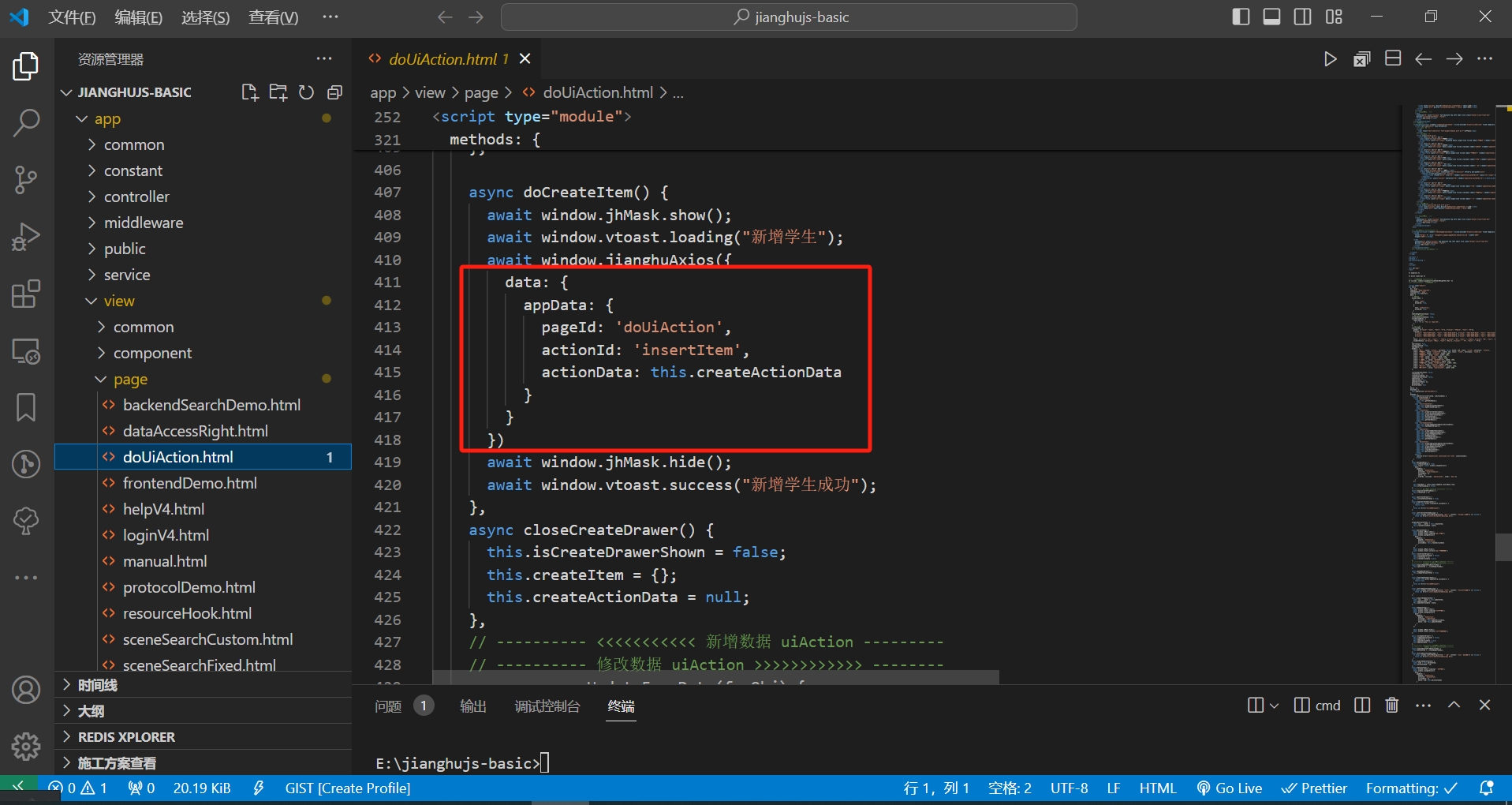Toggle secondary sidebar layout button
This screenshot has height=805, width=1512.
pyautogui.click(x=1303, y=17)
